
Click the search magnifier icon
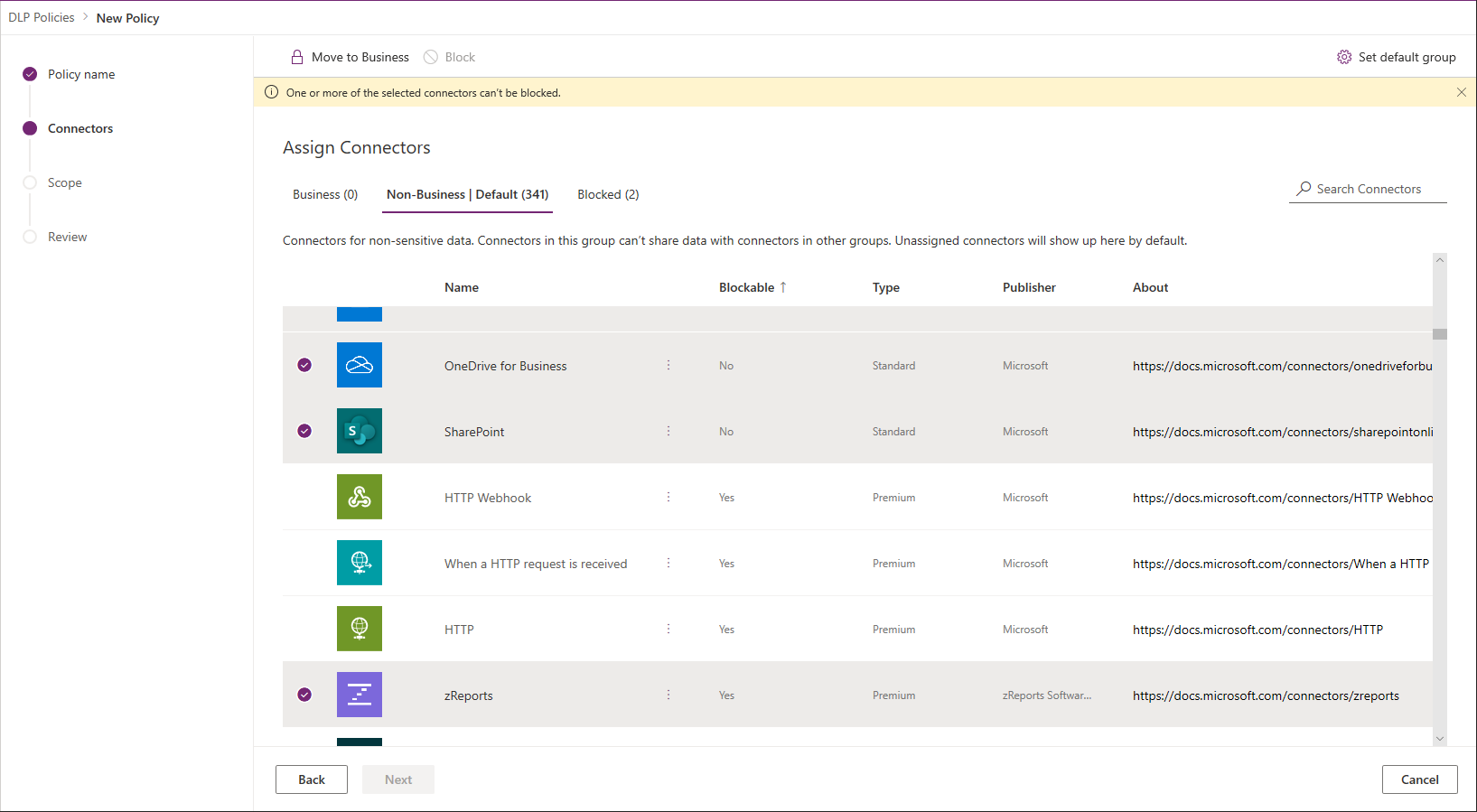coord(1304,189)
